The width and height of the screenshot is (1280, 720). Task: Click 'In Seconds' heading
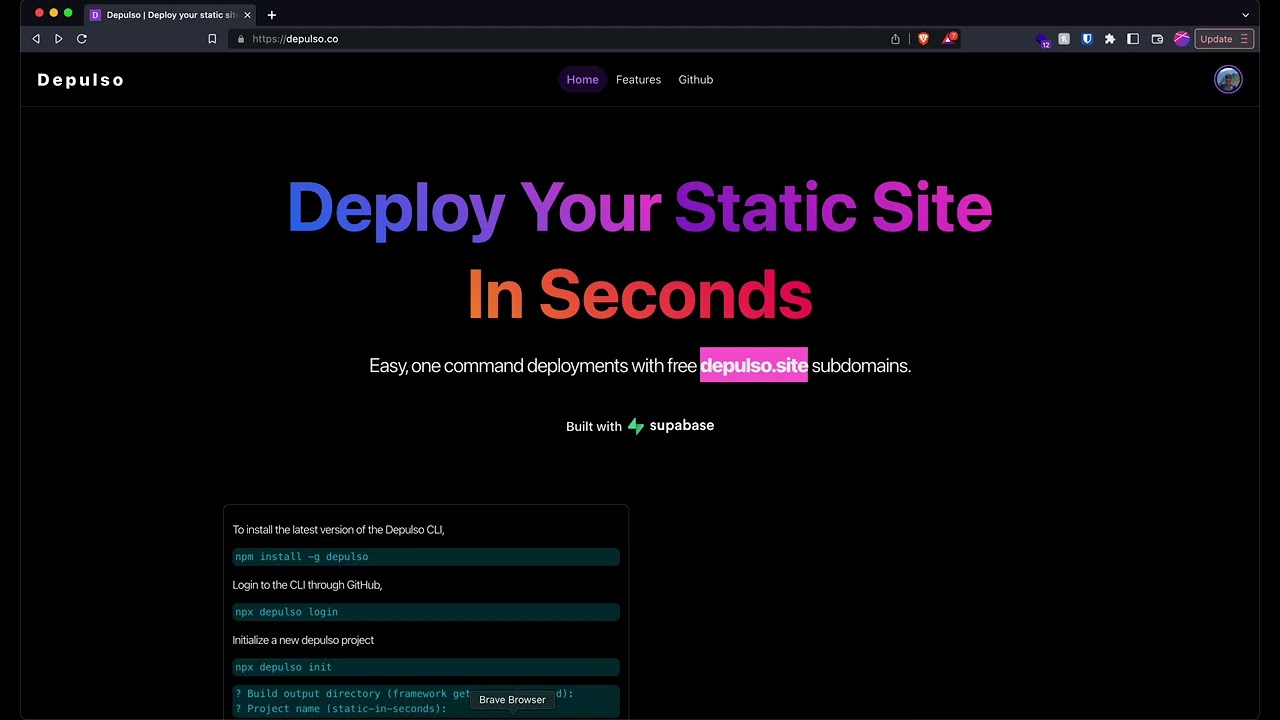click(640, 295)
